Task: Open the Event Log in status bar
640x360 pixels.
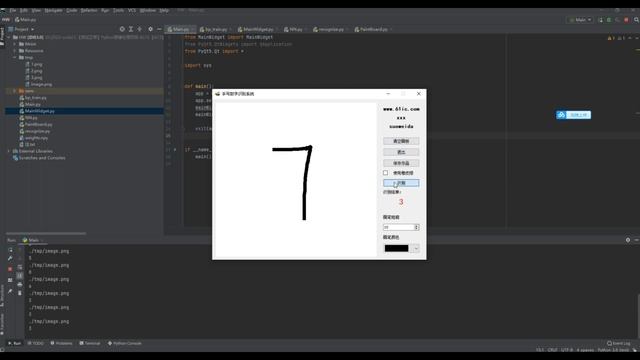Action: pyautogui.click(x=619, y=343)
